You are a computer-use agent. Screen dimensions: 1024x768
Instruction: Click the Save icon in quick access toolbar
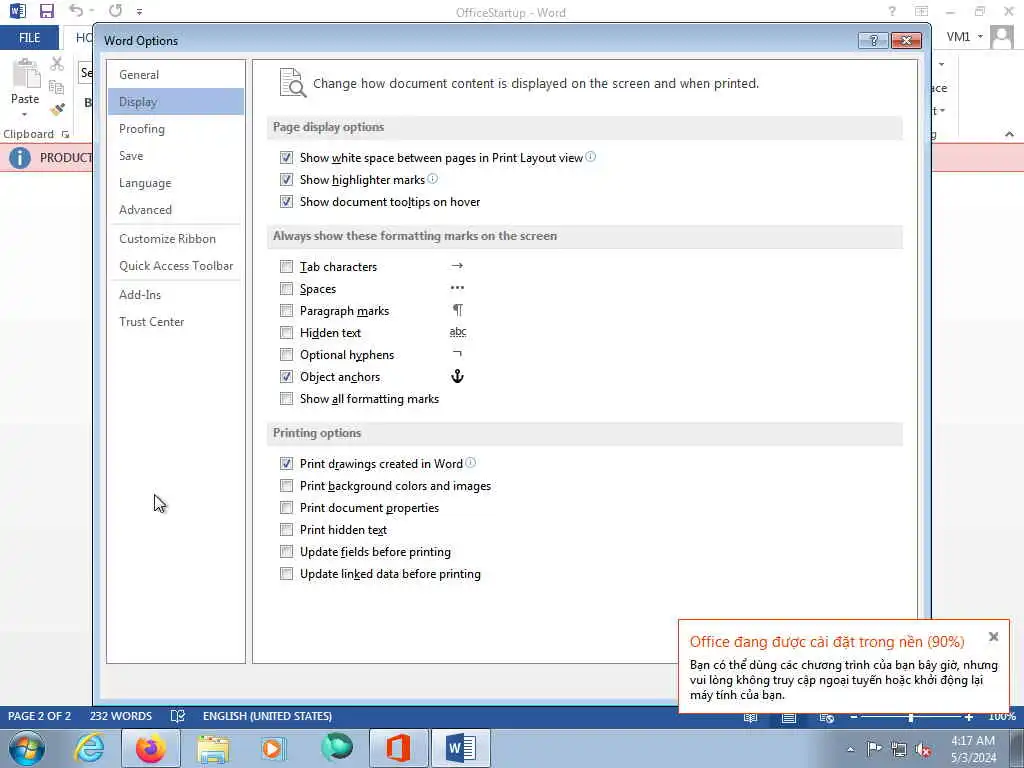click(x=46, y=11)
